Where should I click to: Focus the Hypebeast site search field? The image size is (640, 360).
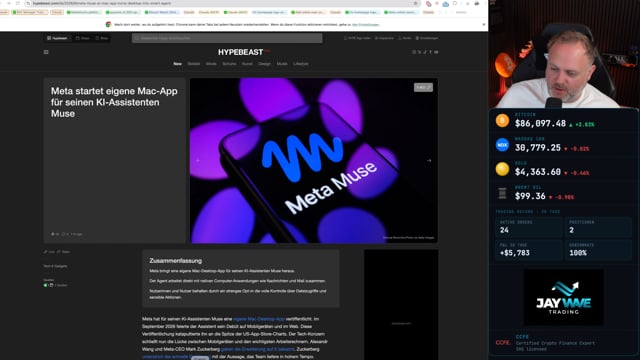[x=227, y=38]
